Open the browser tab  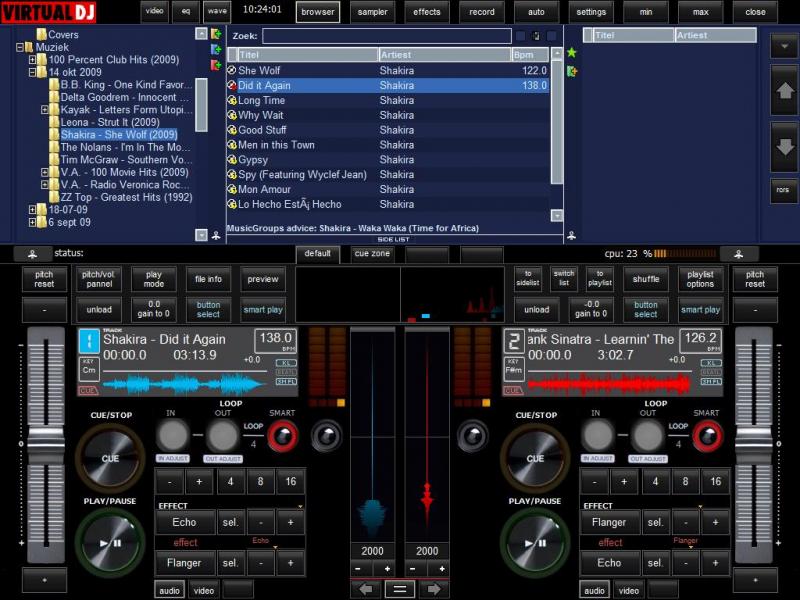pos(318,12)
